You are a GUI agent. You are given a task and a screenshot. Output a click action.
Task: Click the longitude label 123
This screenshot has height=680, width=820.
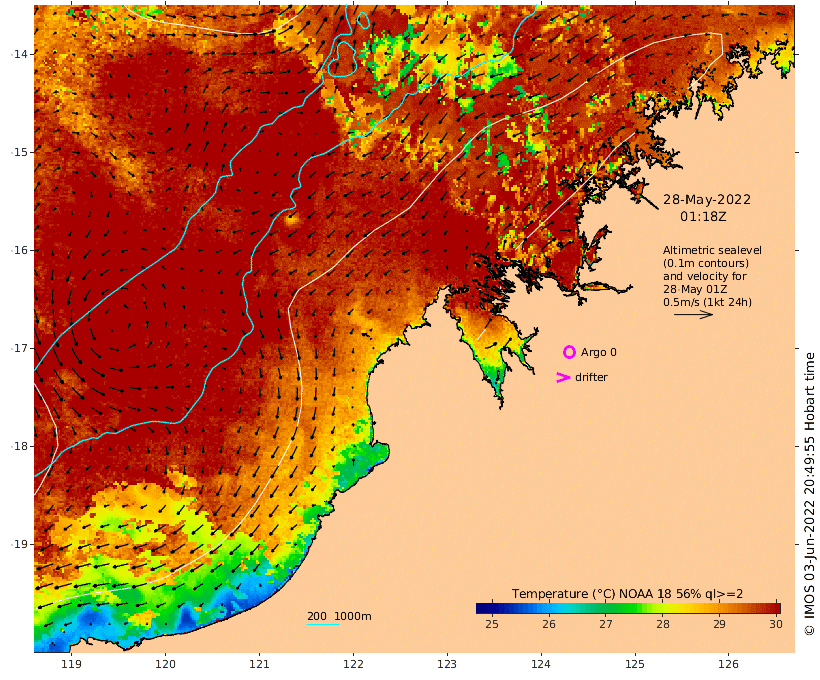447,664
